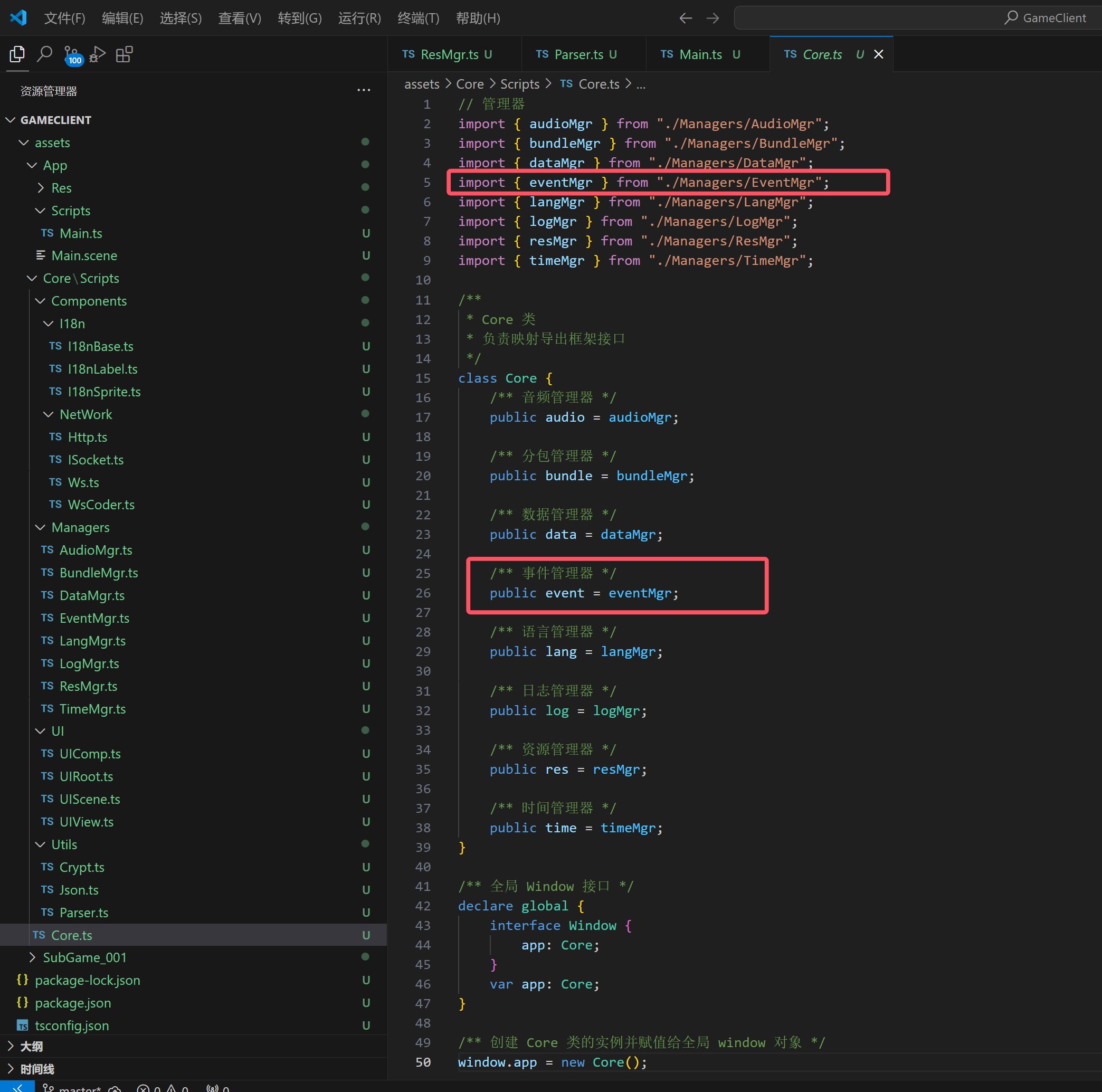This screenshot has width=1102, height=1092.
Task: Expand the SubGame_001 folder
Action: coord(84,957)
